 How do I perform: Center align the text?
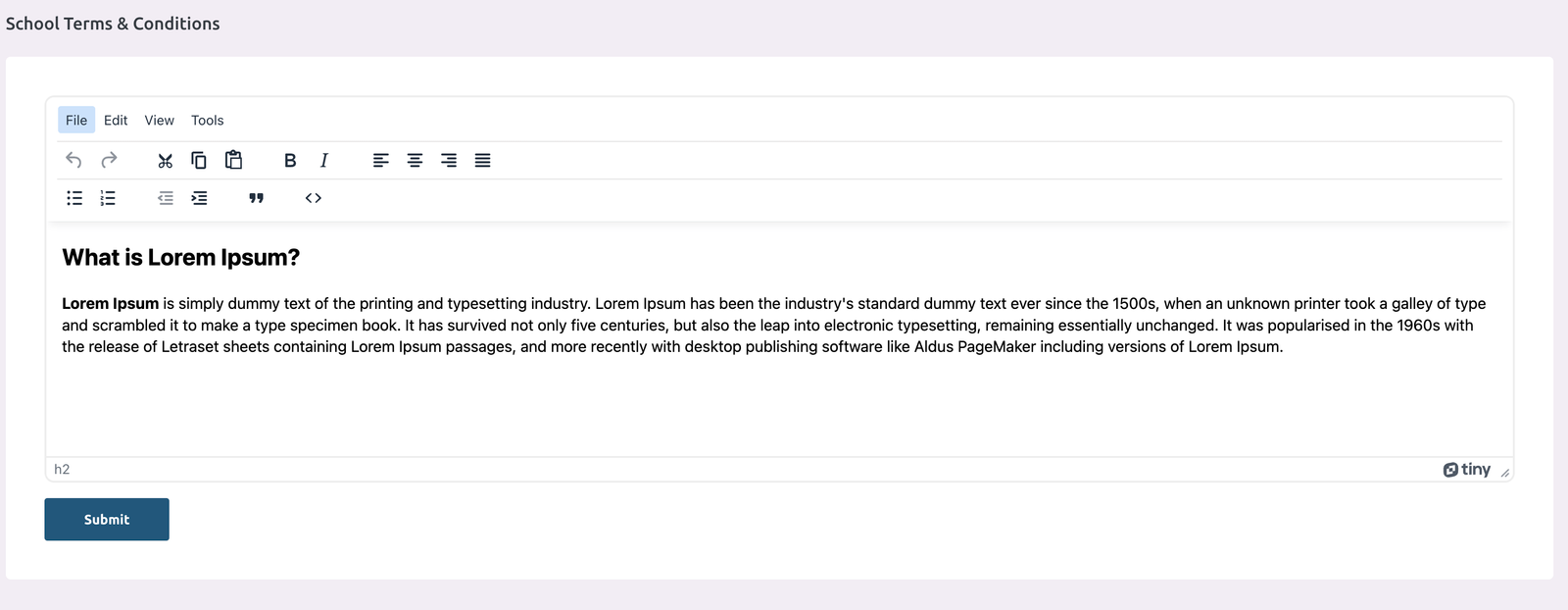click(415, 160)
